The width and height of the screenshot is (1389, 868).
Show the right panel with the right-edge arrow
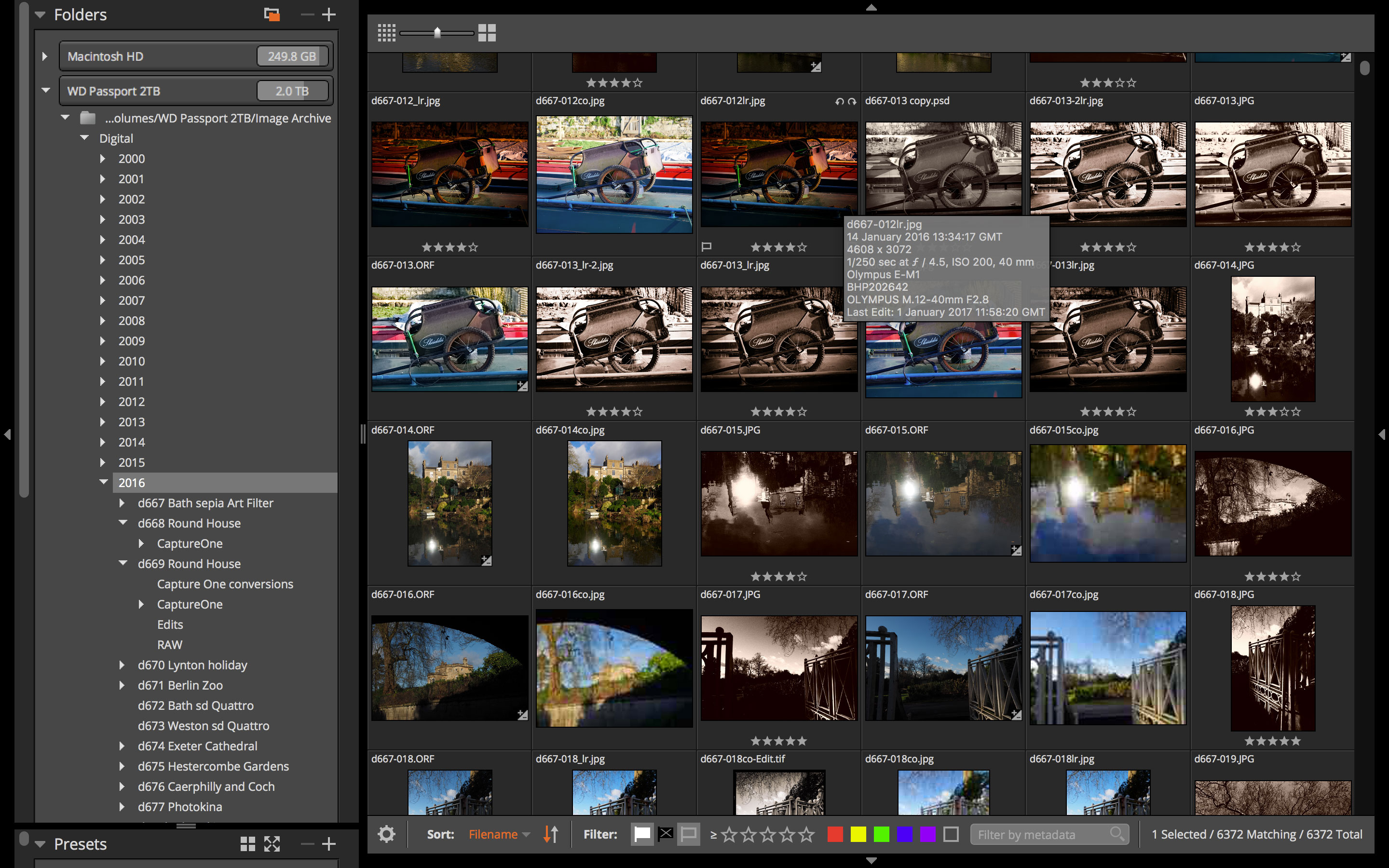click(x=1382, y=434)
